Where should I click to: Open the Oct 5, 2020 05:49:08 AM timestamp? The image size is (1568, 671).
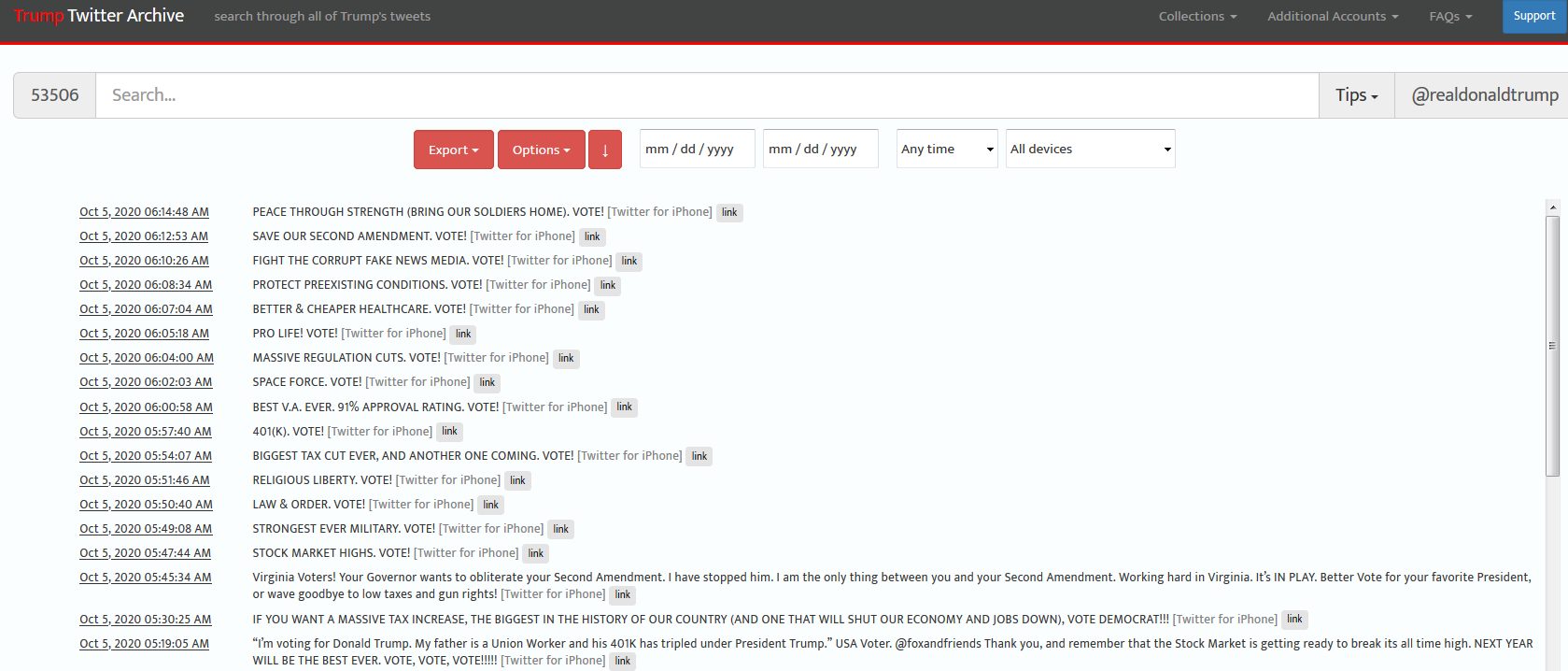pyautogui.click(x=146, y=529)
